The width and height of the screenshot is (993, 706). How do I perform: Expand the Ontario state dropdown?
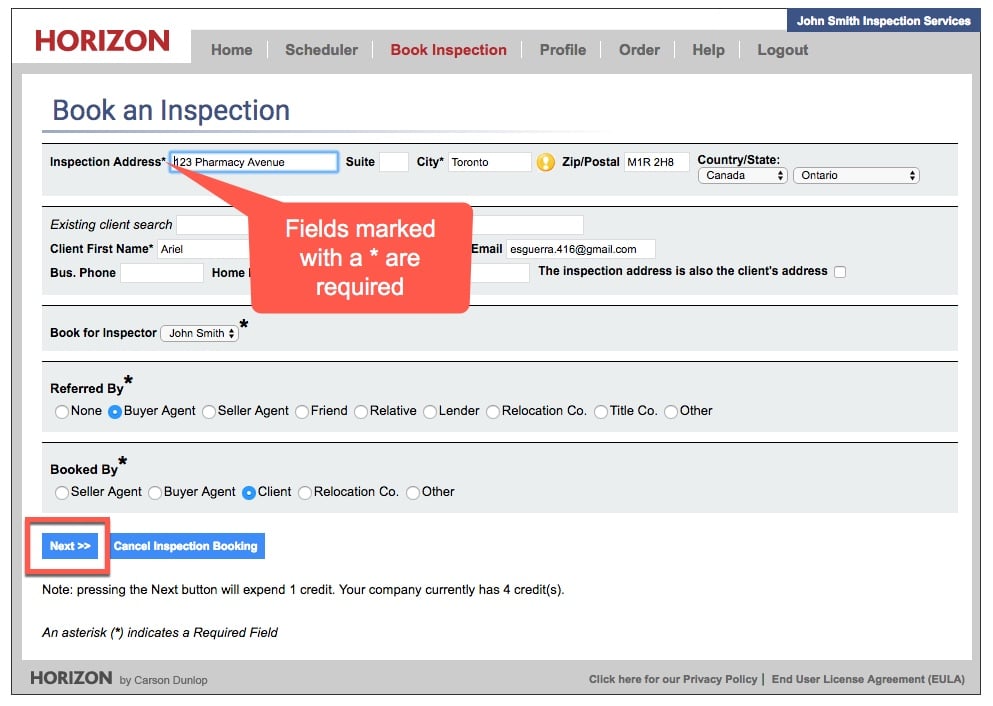(x=856, y=176)
